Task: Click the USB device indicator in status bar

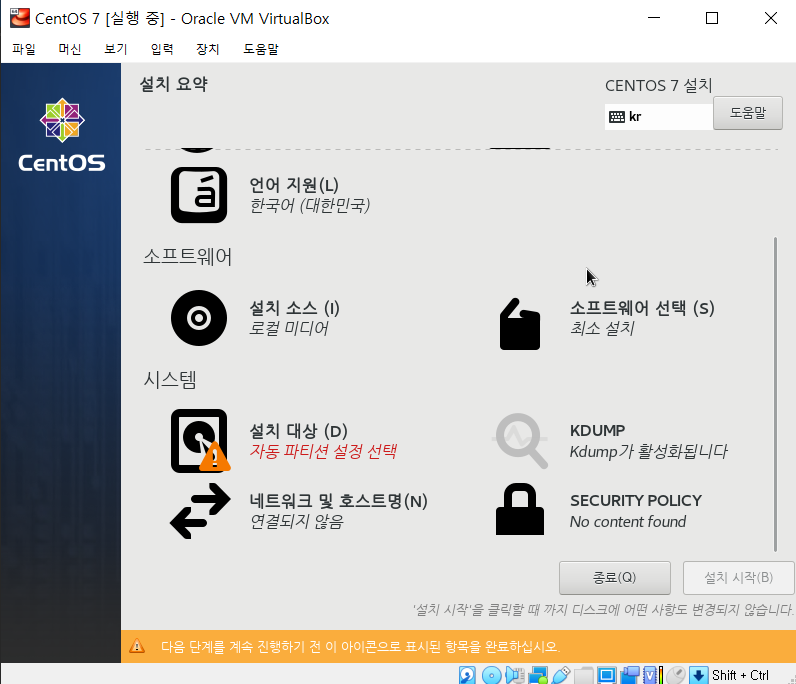Action: (560, 675)
